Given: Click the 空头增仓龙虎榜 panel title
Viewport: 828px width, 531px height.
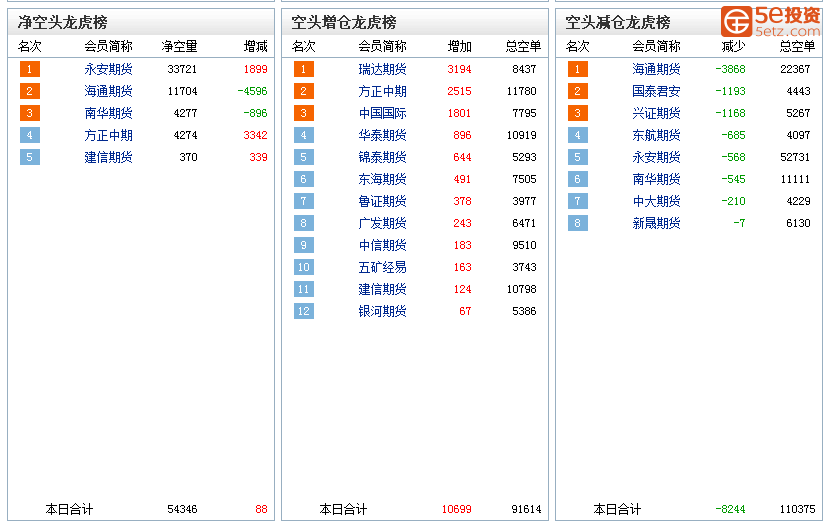Looking at the screenshot, I should pyautogui.click(x=344, y=22).
